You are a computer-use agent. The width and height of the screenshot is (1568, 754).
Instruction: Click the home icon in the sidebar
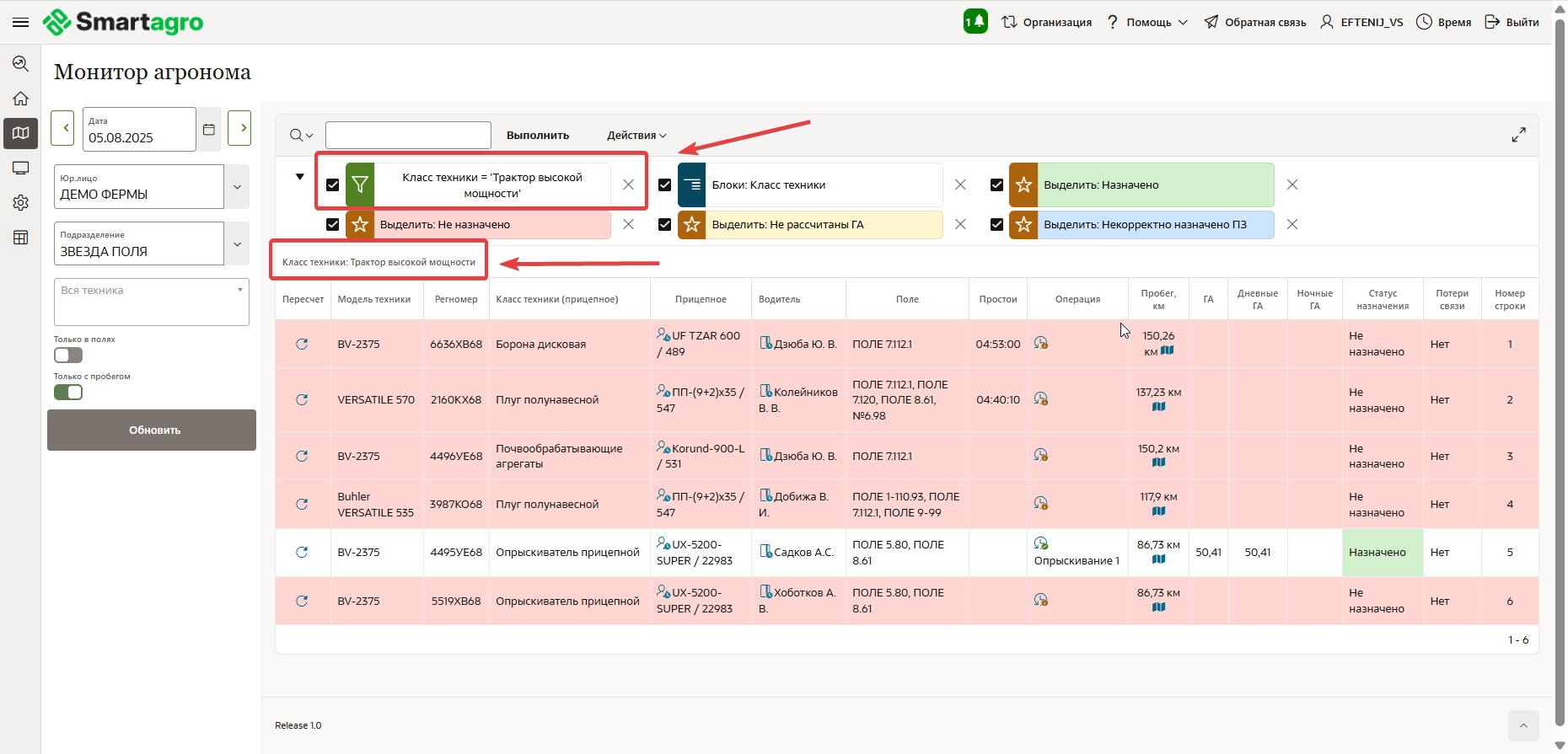coord(21,99)
